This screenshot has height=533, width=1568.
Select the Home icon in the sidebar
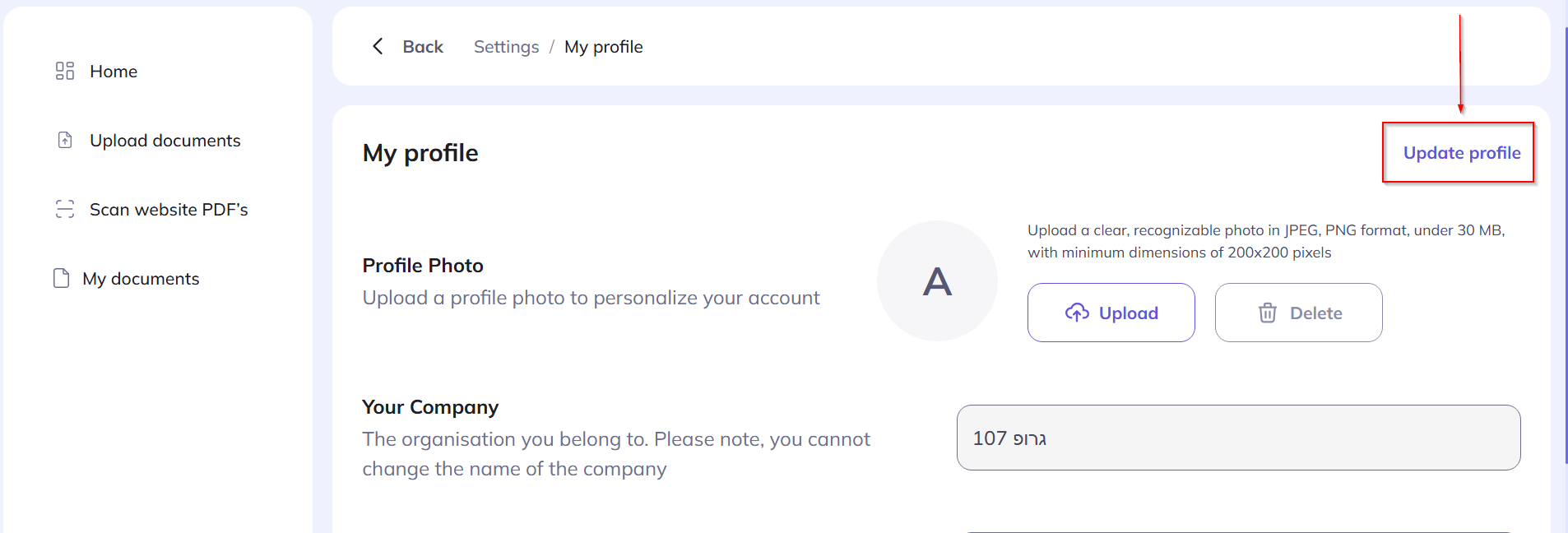point(64,71)
